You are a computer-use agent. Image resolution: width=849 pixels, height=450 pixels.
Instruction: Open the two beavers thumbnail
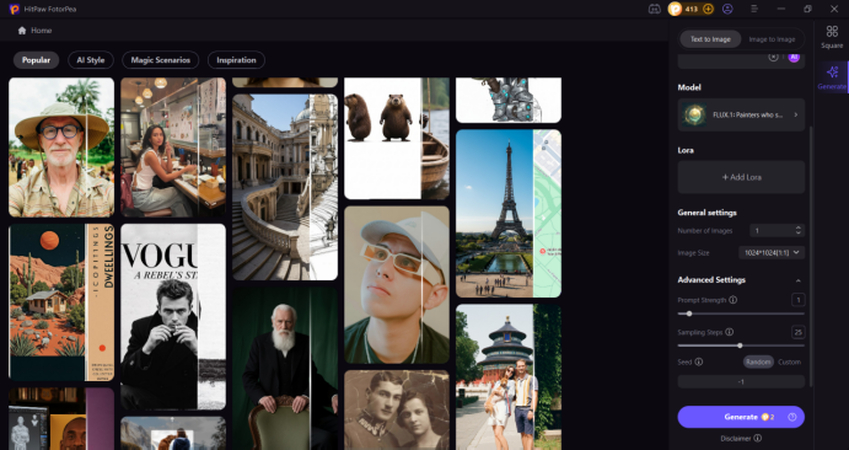coord(397,139)
